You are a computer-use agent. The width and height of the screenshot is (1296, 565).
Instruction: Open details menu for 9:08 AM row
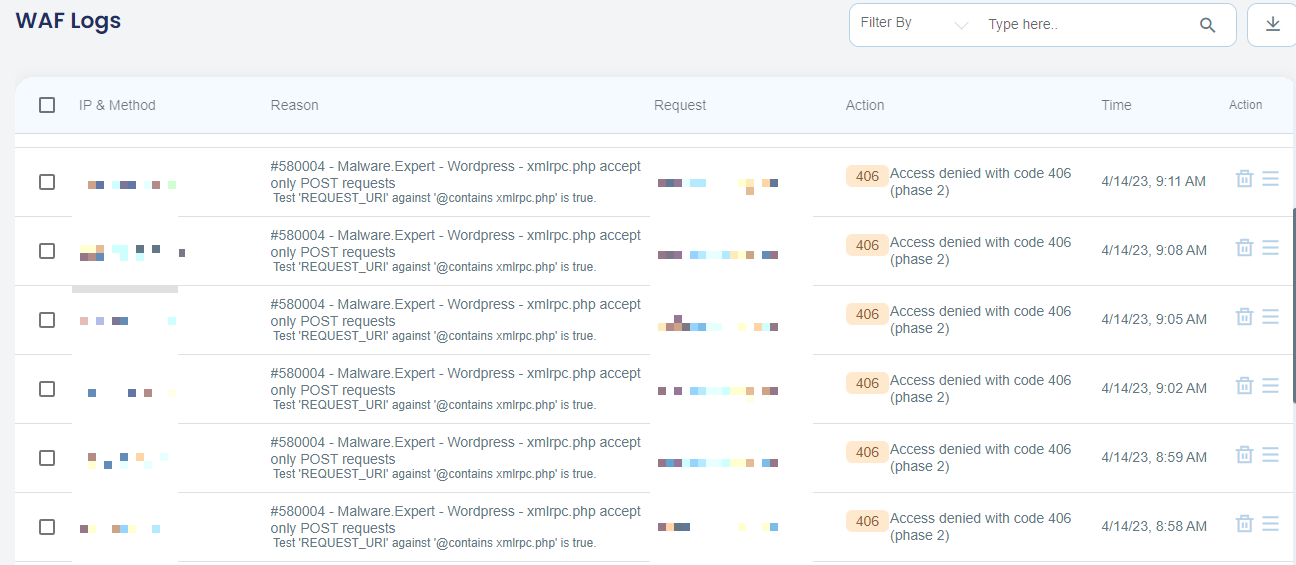coord(1270,247)
